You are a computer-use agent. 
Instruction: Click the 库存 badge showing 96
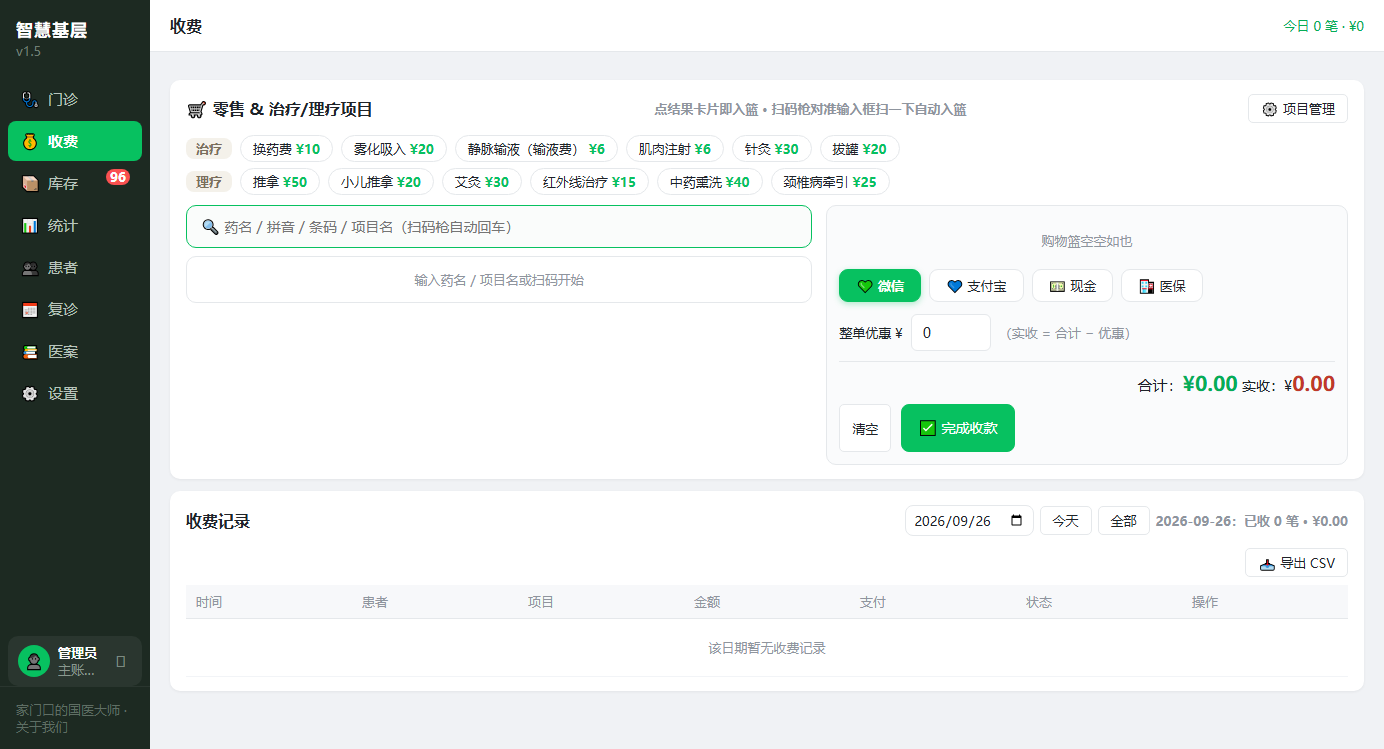coord(118,177)
